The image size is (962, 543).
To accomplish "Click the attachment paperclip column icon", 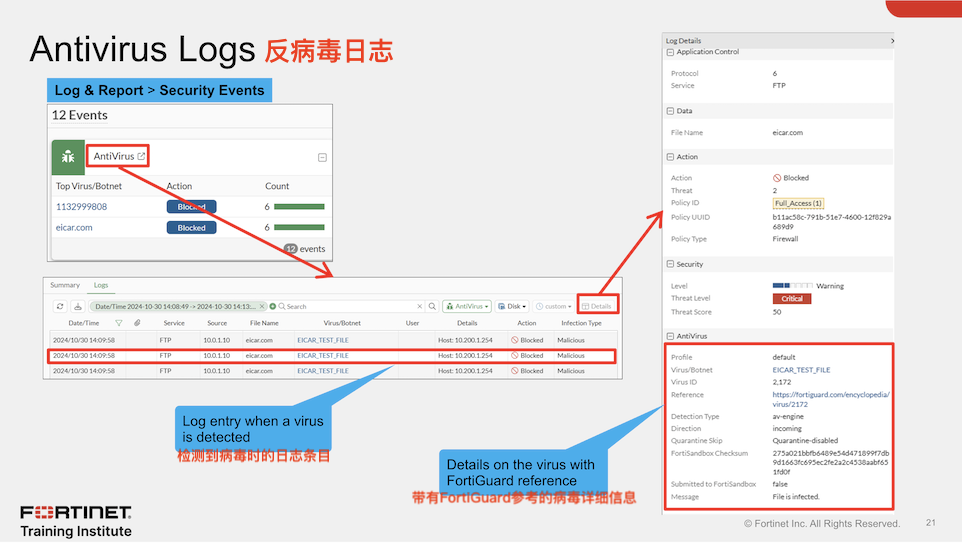I will tap(137, 323).
